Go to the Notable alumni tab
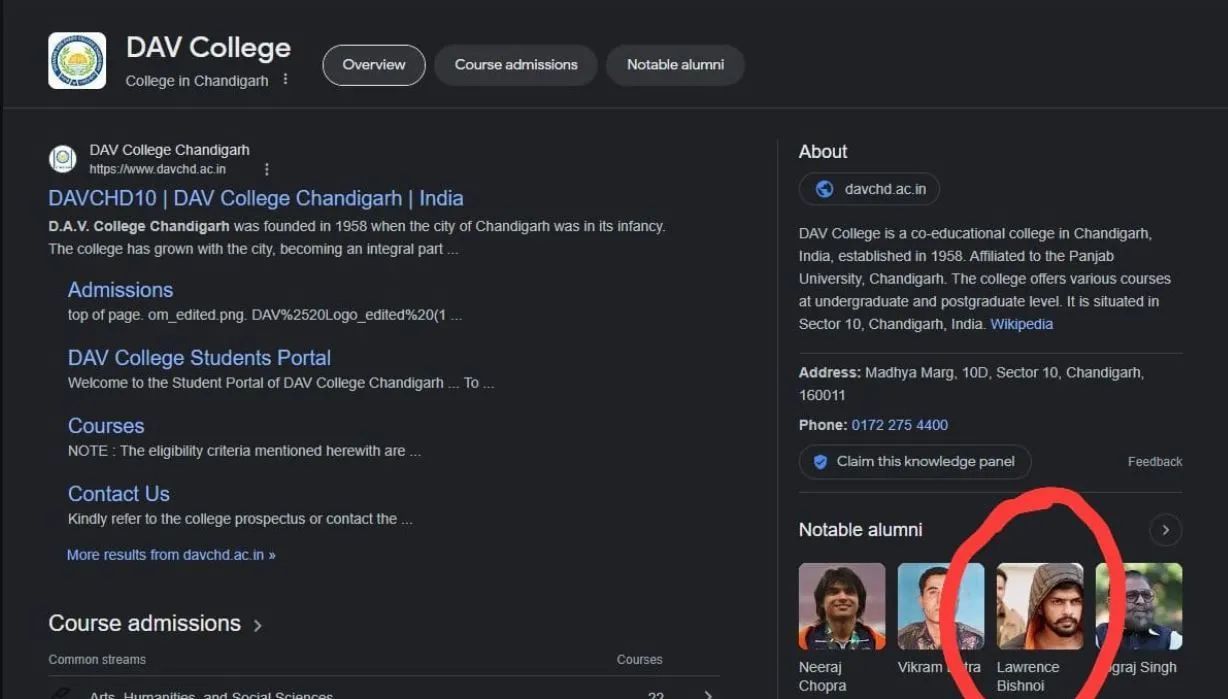This screenshot has height=699, width=1228. (x=675, y=65)
